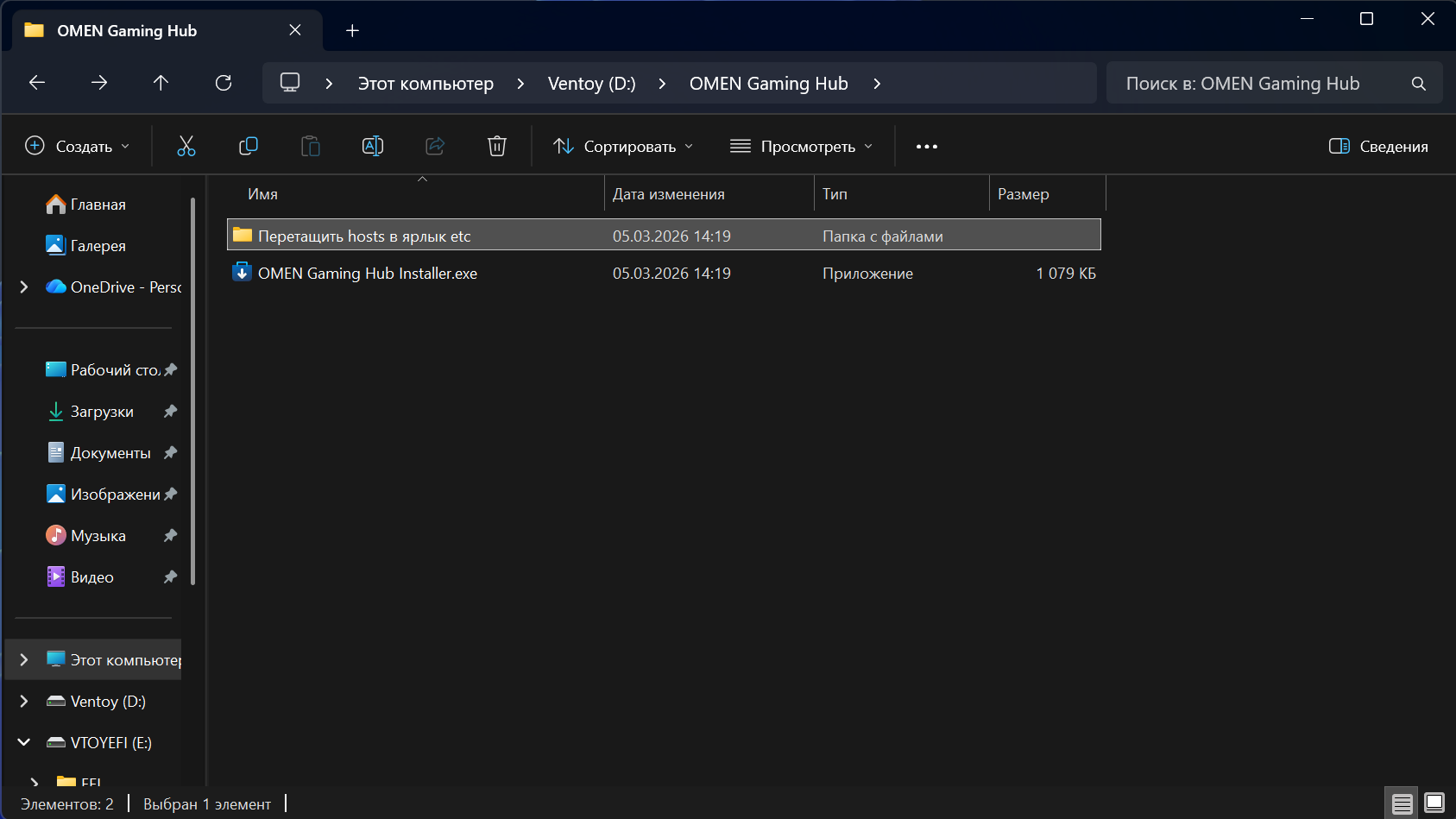Collapse the VTOYEFI (E:) tree node
Viewport: 1456px width, 819px height.
(x=24, y=743)
